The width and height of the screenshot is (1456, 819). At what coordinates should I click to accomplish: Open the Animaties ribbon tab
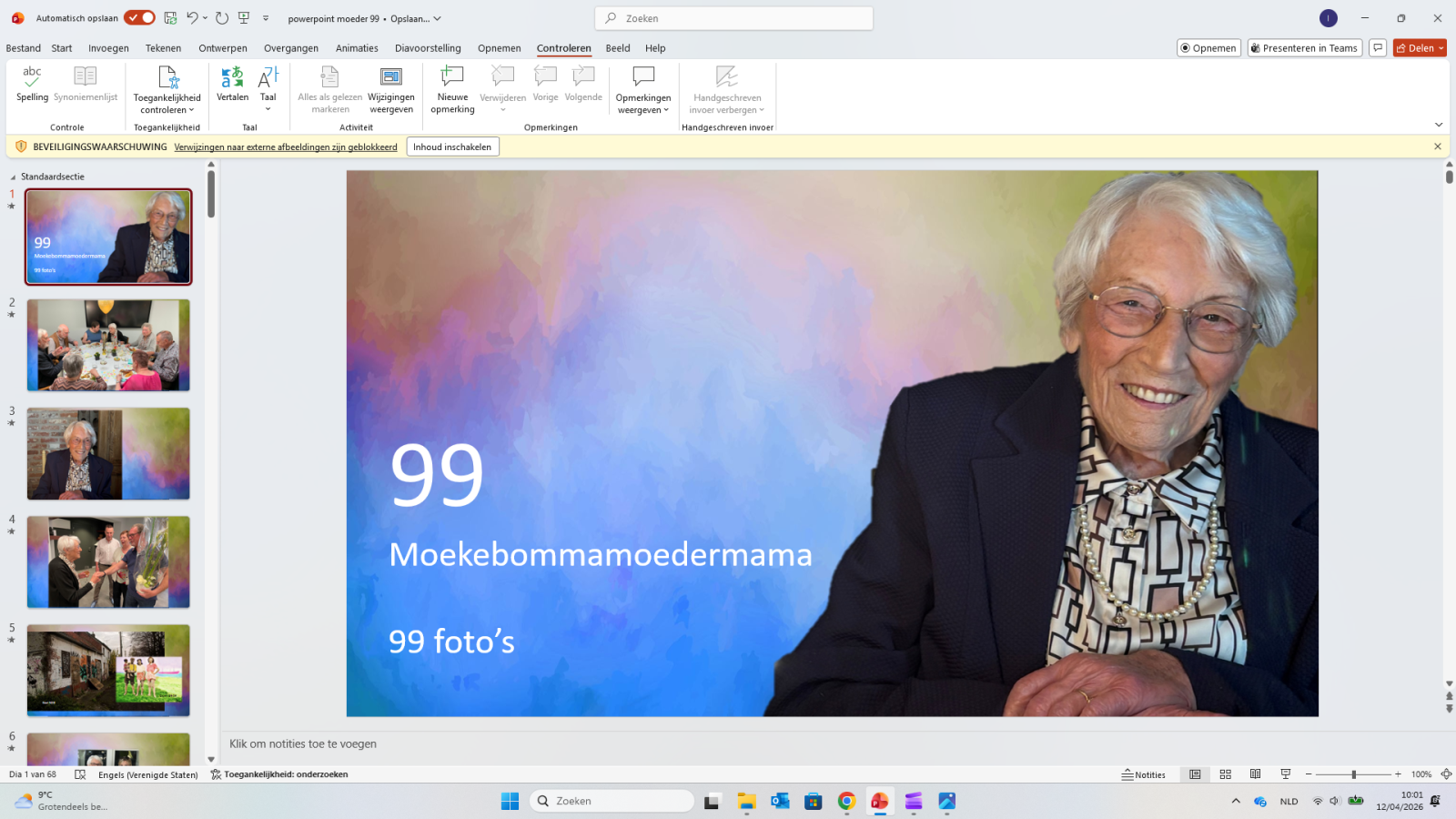tap(357, 48)
